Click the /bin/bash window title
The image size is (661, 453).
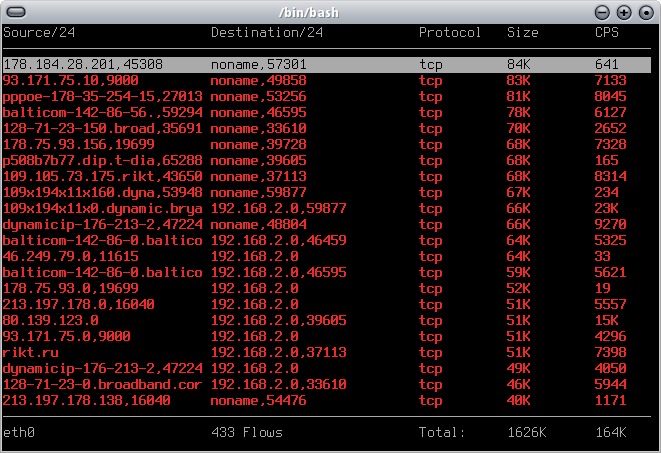(x=309, y=13)
